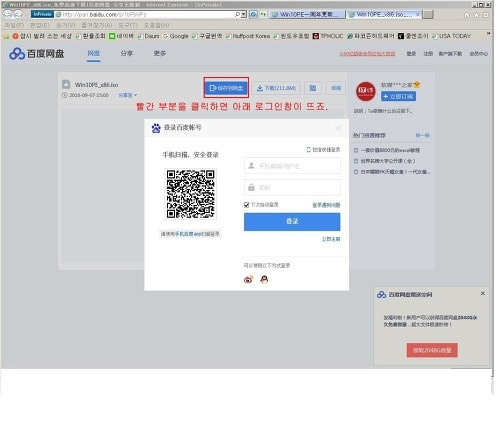Expand the share type dropdown under filename
This screenshot has height=422, width=500.
pos(128,95)
